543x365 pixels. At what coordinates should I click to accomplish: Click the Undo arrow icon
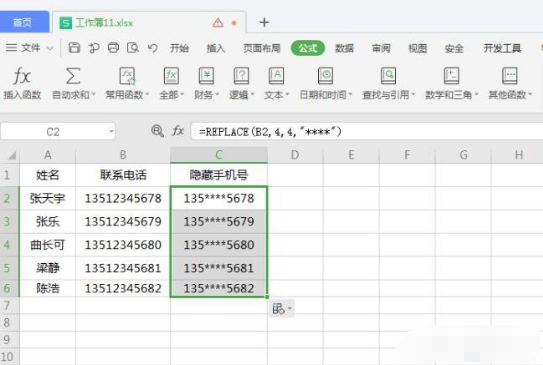click(x=152, y=48)
